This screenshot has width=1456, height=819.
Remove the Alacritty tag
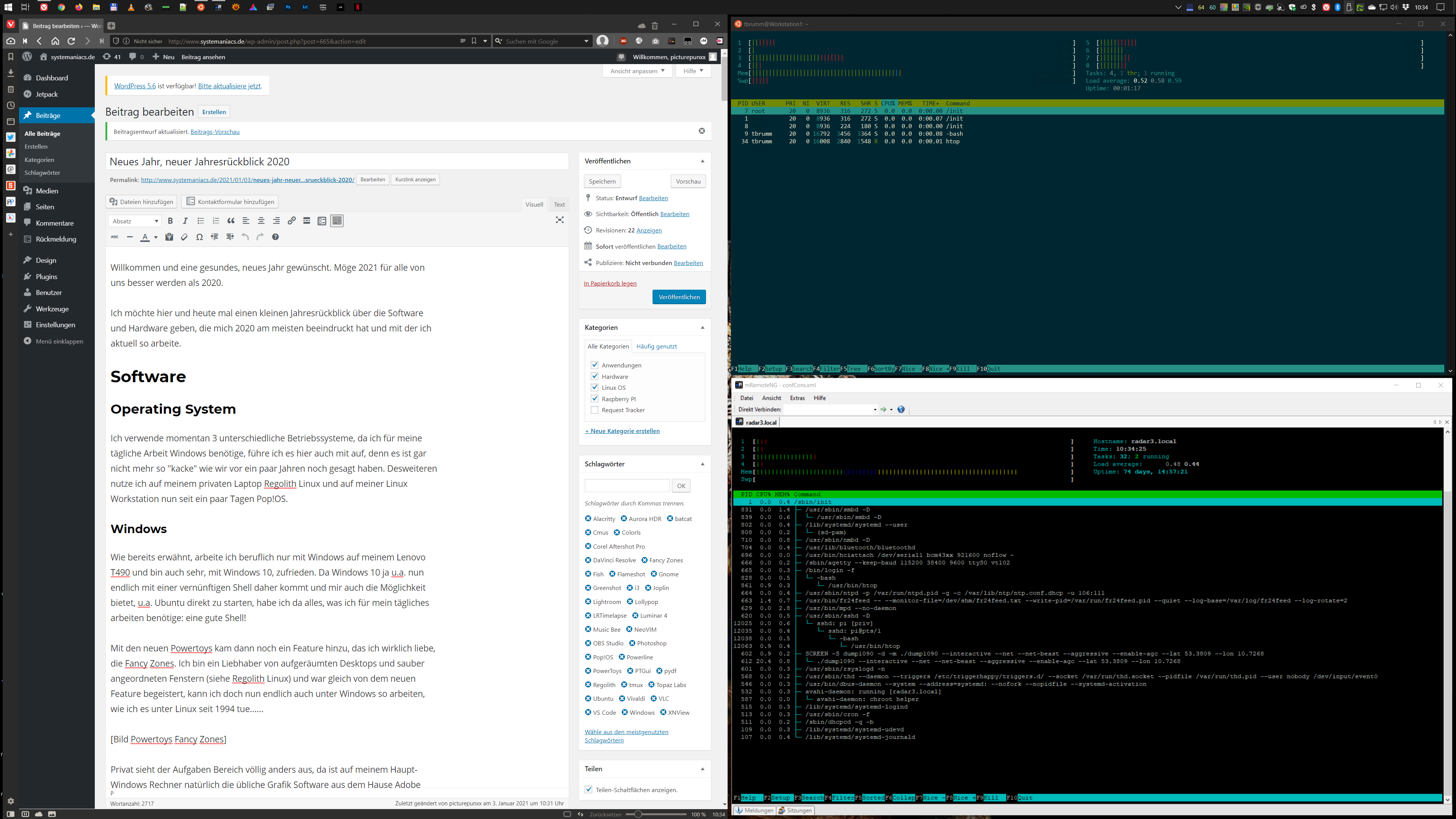pyautogui.click(x=588, y=519)
